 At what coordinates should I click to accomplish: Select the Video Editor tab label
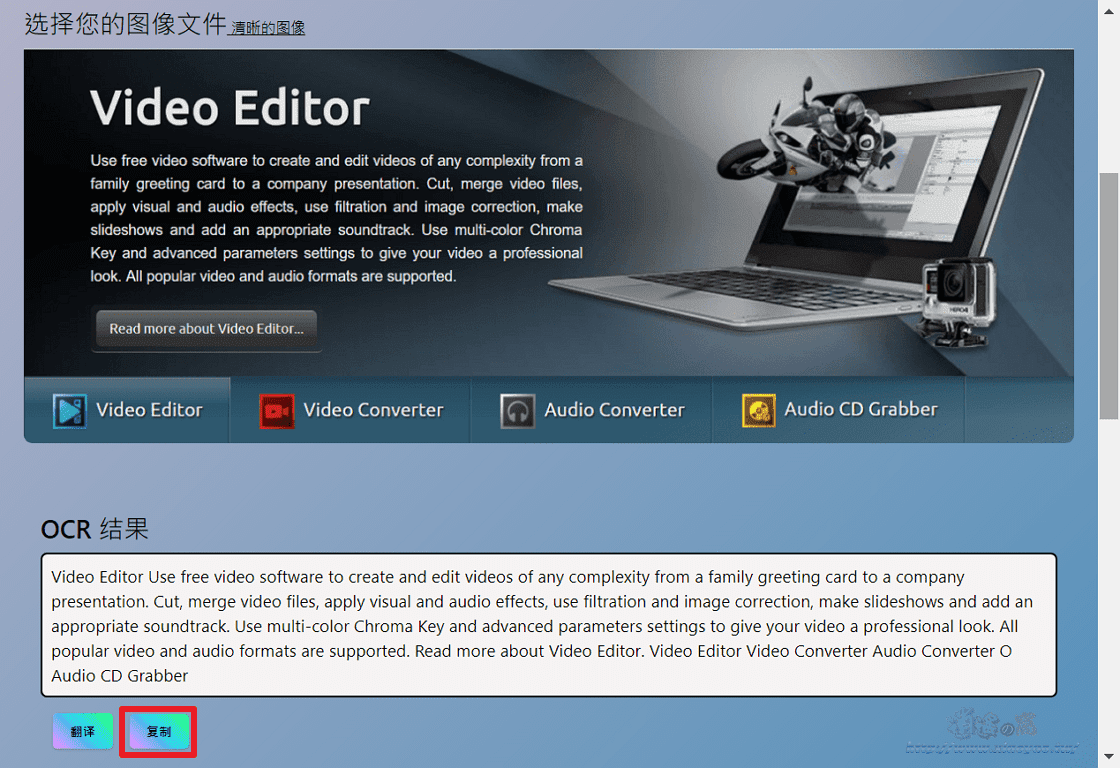[x=149, y=410]
